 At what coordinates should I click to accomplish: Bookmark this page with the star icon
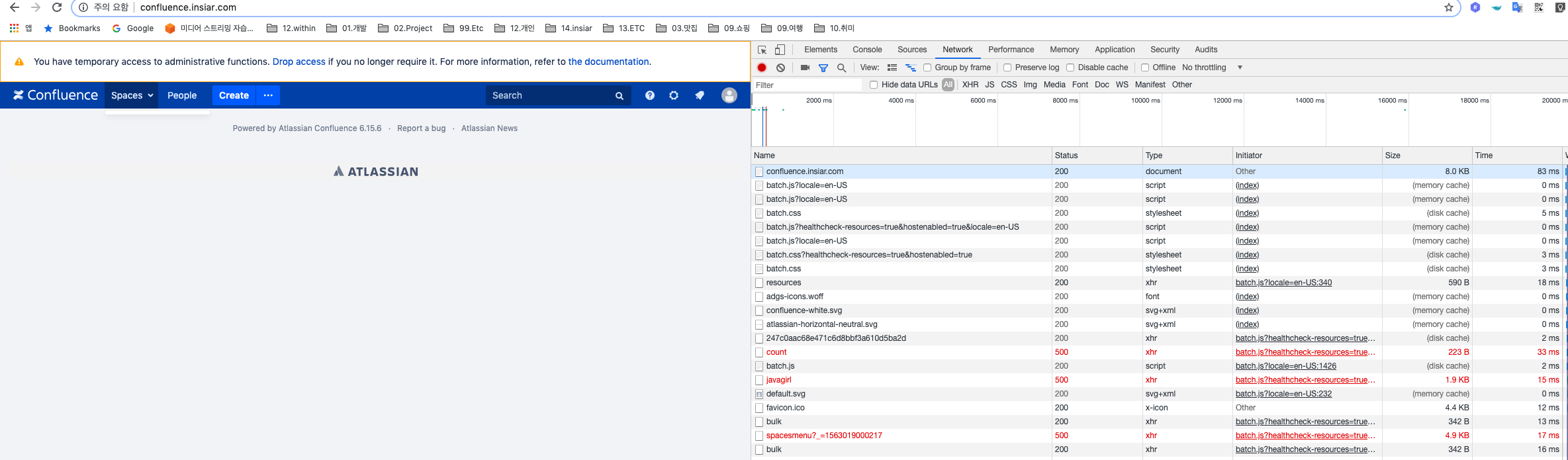1449,7
